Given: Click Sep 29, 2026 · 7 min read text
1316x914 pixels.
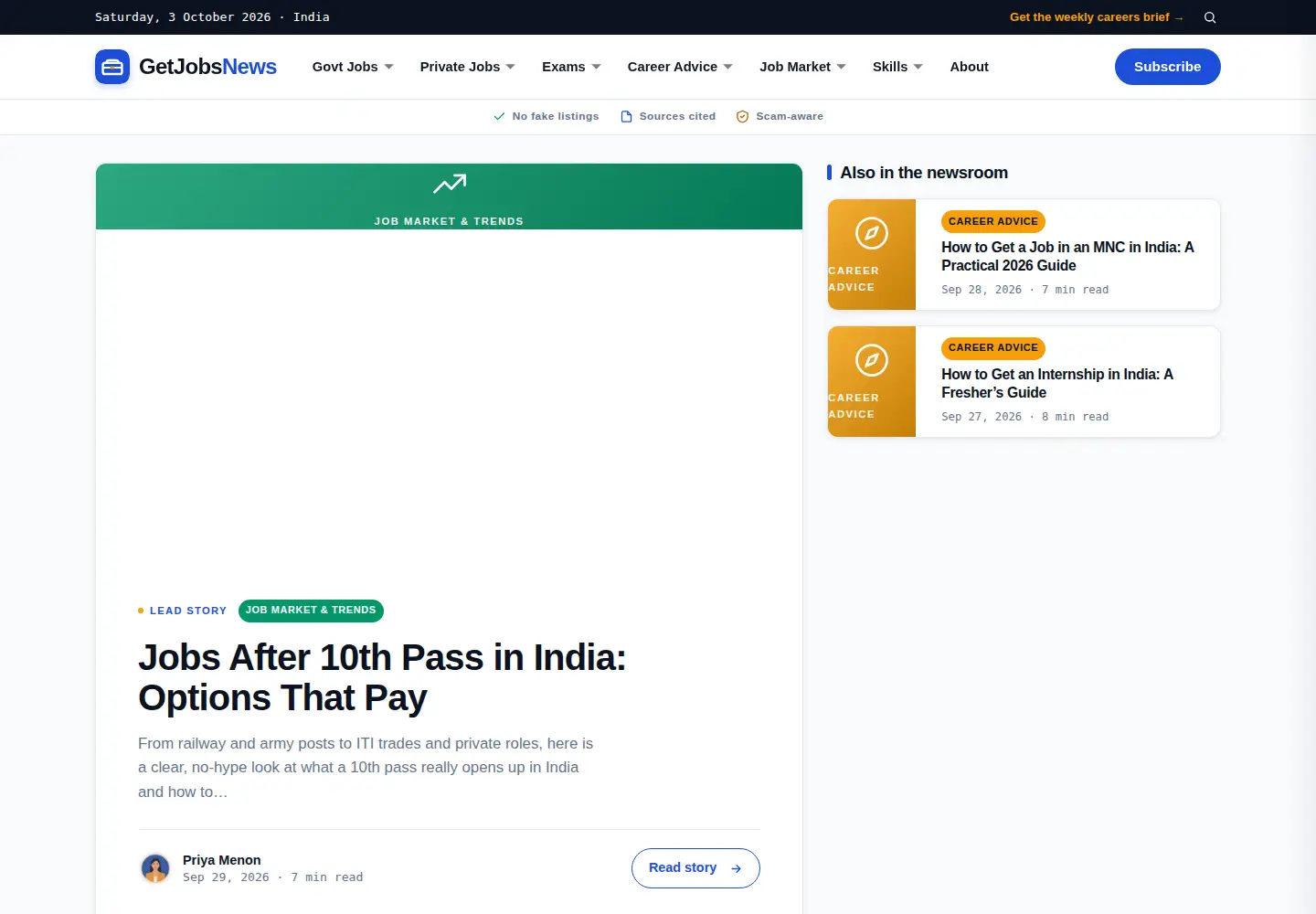Looking at the screenshot, I should pyautogui.click(x=273, y=877).
